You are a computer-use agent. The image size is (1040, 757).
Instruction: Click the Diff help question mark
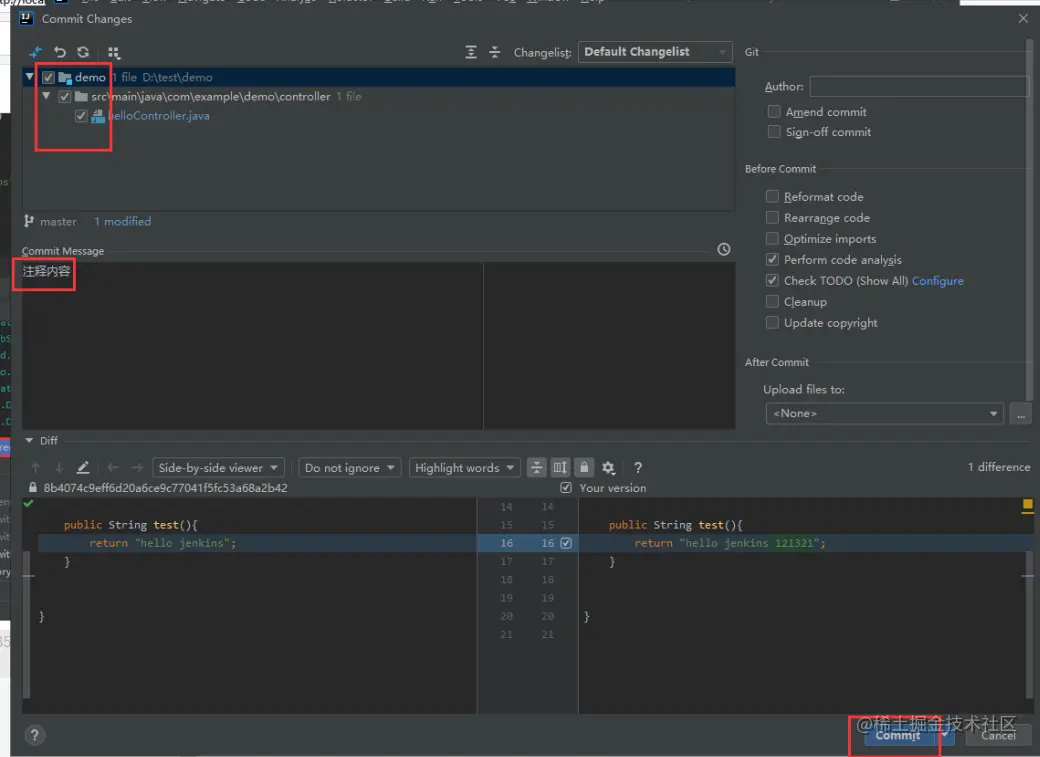click(637, 468)
